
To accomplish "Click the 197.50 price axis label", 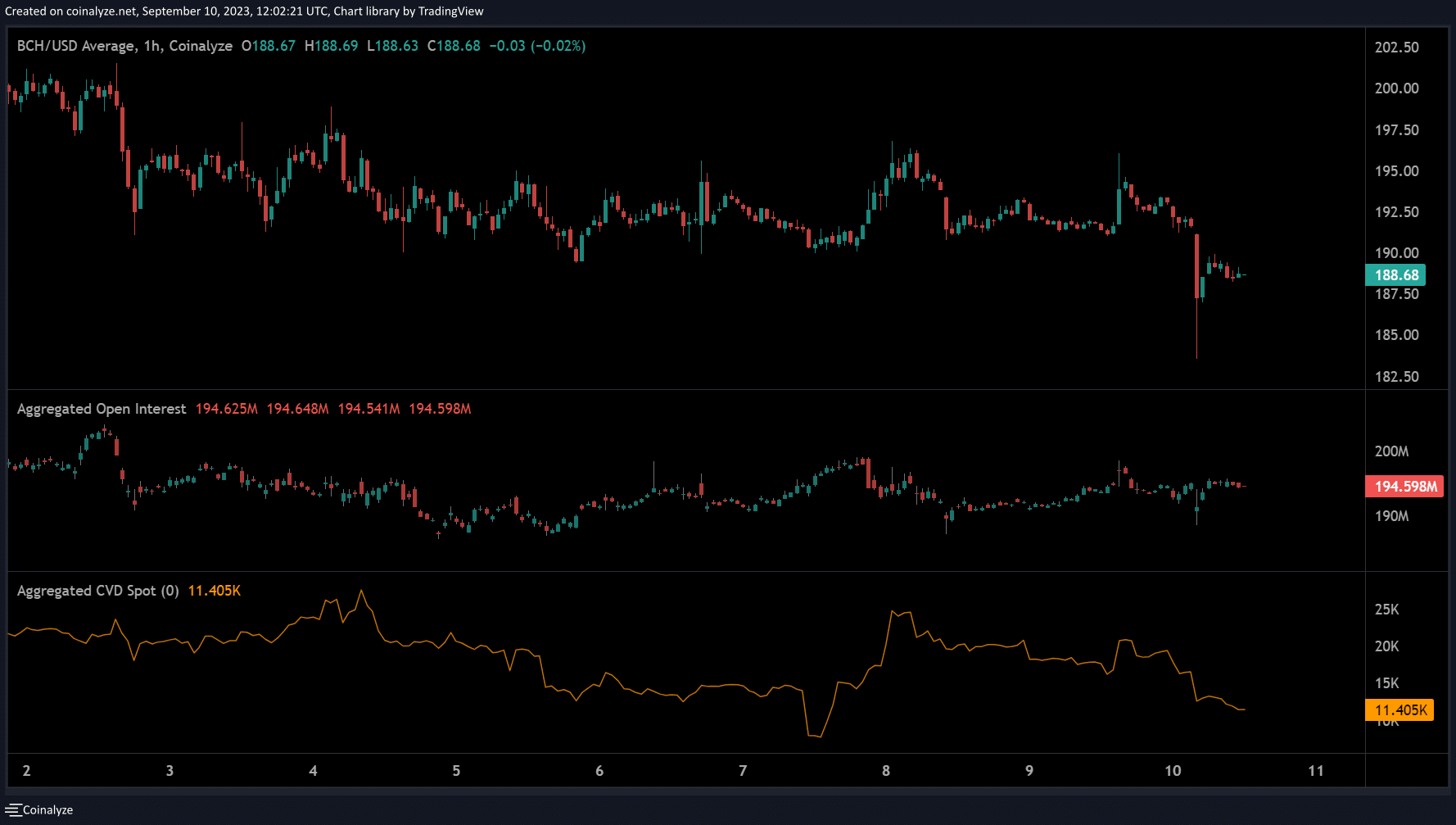I will (1397, 130).
